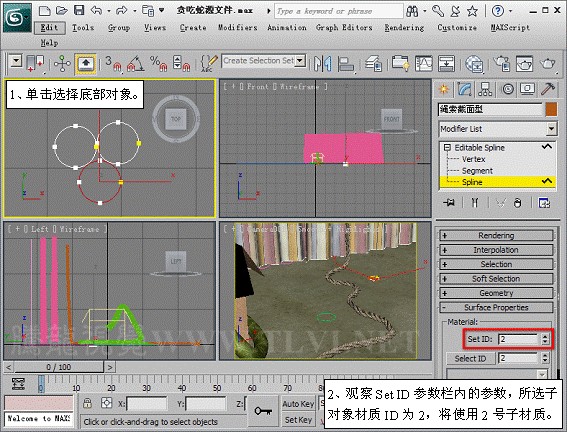Click the 0 / 100 time slider
The height and width of the screenshot is (432, 567).
(x=59, y=367)
